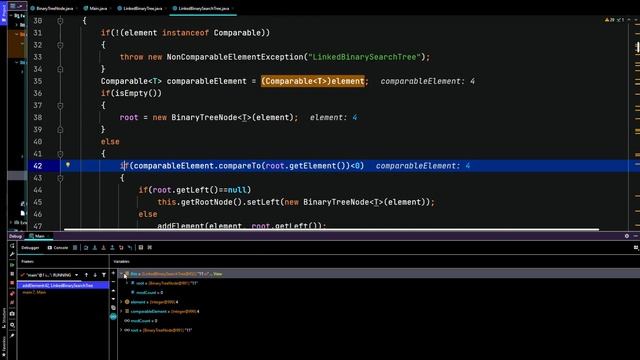
Task: Expand the element Integer variable
Action: point(121,302)
